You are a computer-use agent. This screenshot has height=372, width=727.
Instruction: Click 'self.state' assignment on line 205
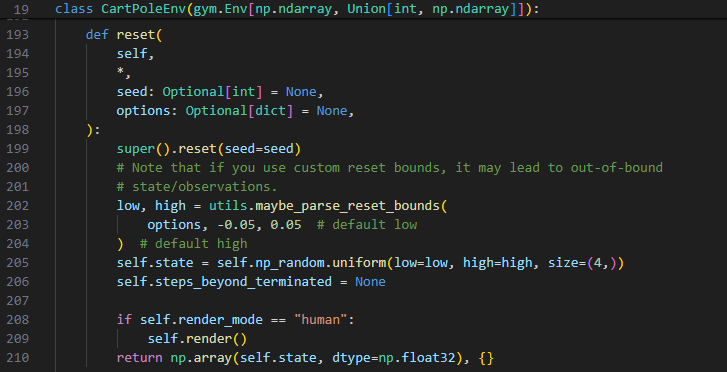[155, 263]
